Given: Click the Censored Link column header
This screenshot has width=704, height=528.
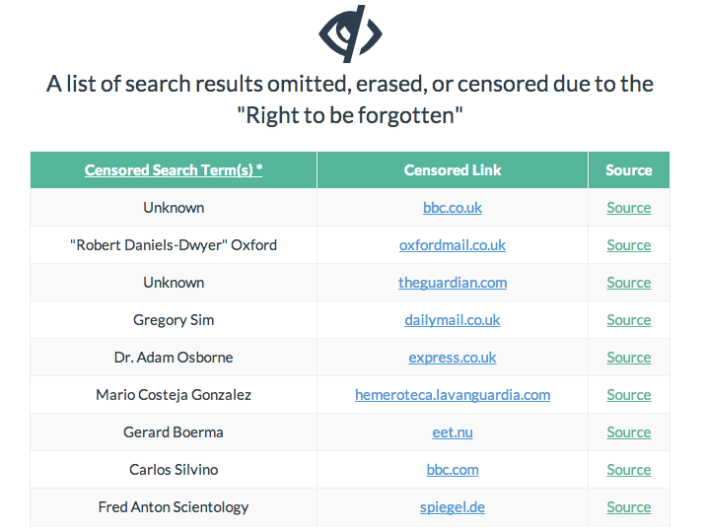Looking at the screenshot, I should (x=452, y=170).
